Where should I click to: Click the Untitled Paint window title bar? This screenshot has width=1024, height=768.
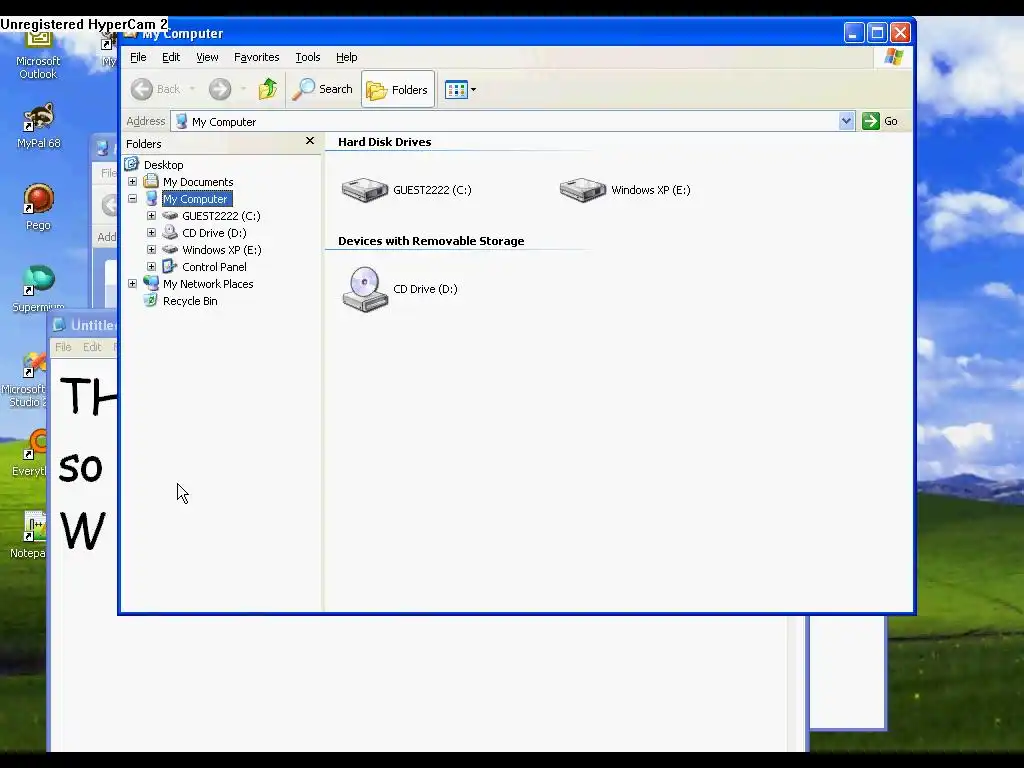click(x=83, y=325)
